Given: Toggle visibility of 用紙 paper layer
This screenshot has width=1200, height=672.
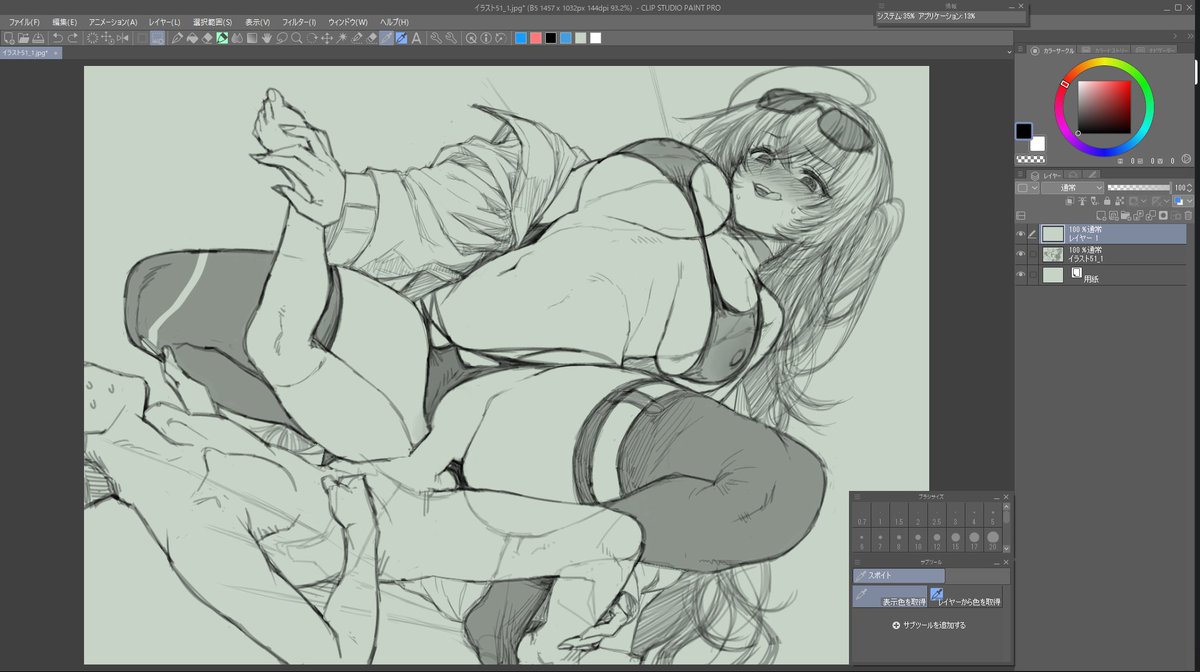Looking at the screenshot, I should pos(1020,274).
